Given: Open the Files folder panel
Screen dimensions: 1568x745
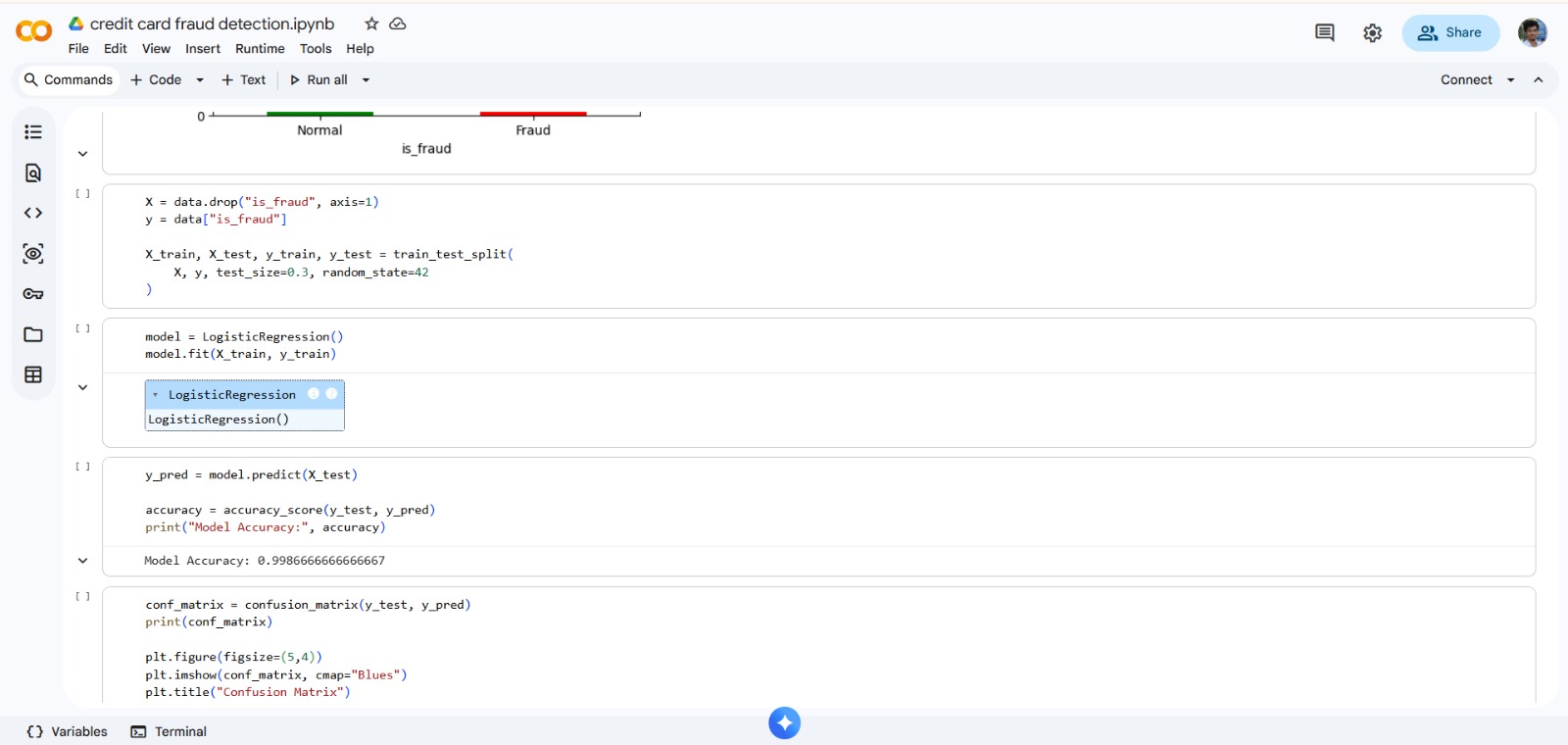Looking at the screenshot, I should 33,335.
